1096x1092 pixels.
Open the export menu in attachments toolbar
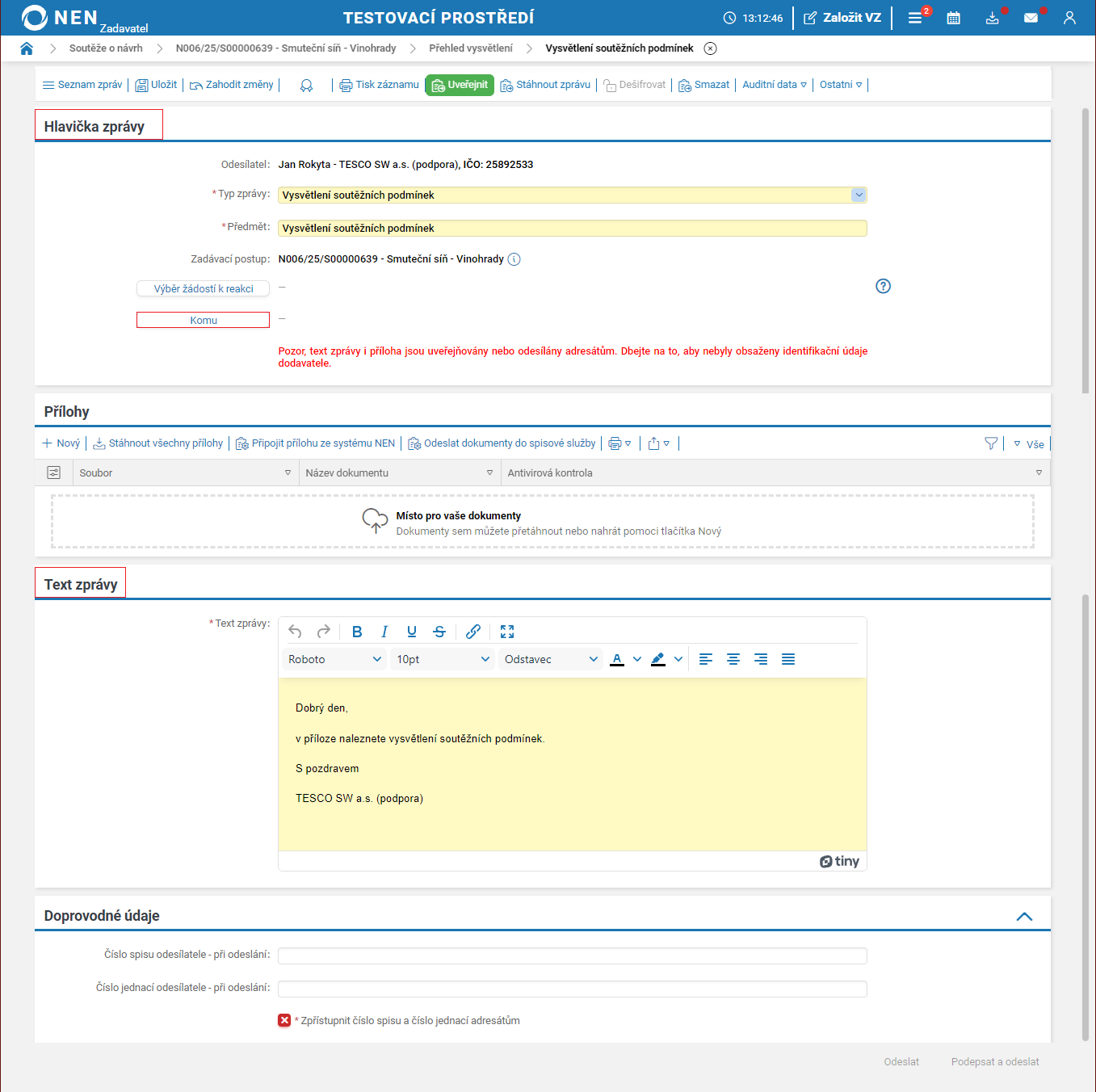click(x=659, y=443)
